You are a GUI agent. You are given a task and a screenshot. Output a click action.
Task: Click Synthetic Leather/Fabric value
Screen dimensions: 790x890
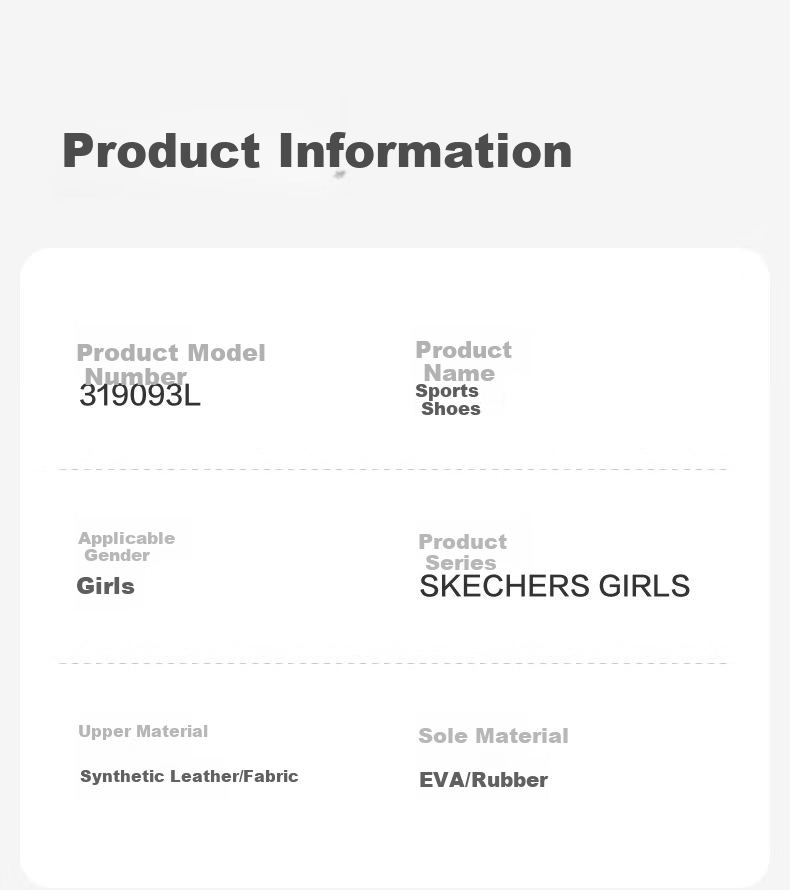(x=189, y=776)
